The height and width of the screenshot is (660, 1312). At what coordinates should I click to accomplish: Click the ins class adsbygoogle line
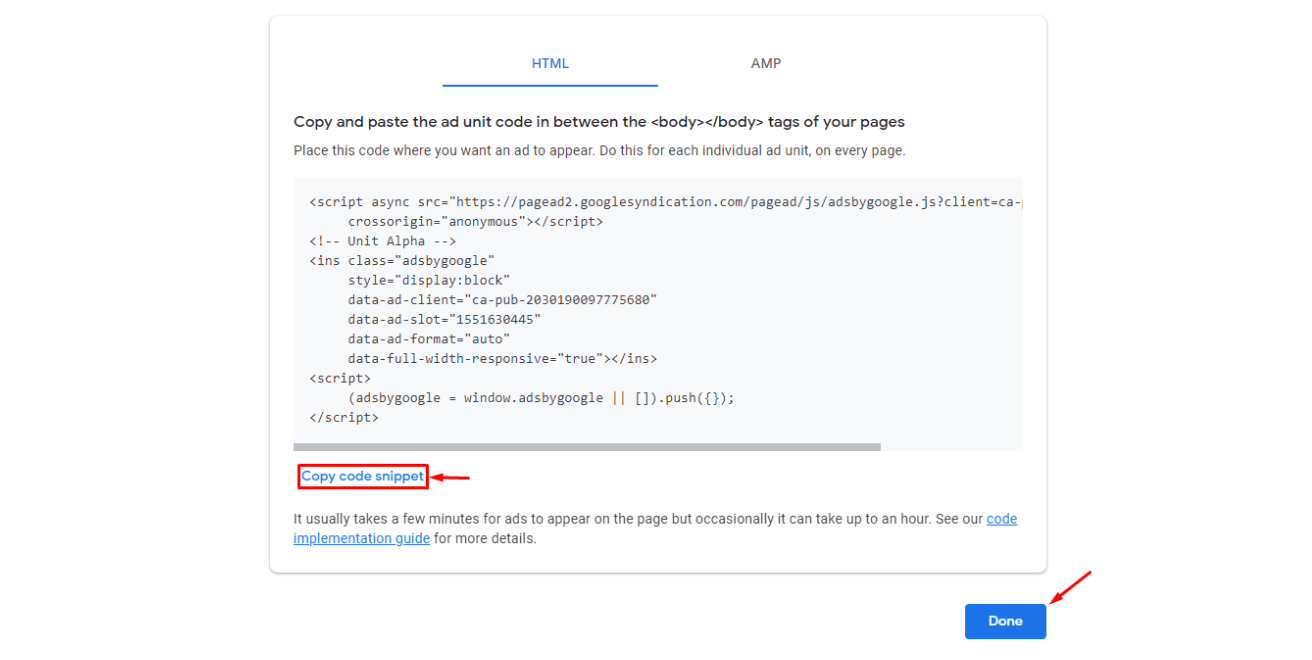click(x=400, y=260)
